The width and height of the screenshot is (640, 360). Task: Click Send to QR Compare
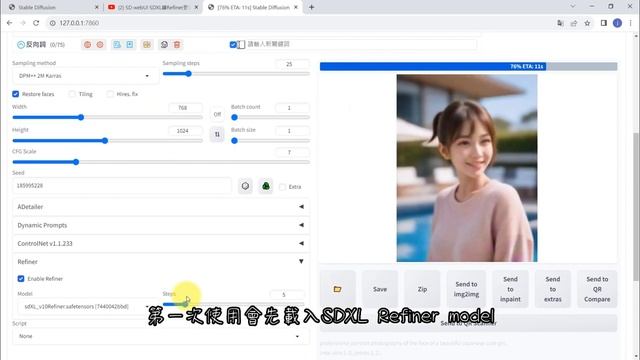click(x=597, y=289)
